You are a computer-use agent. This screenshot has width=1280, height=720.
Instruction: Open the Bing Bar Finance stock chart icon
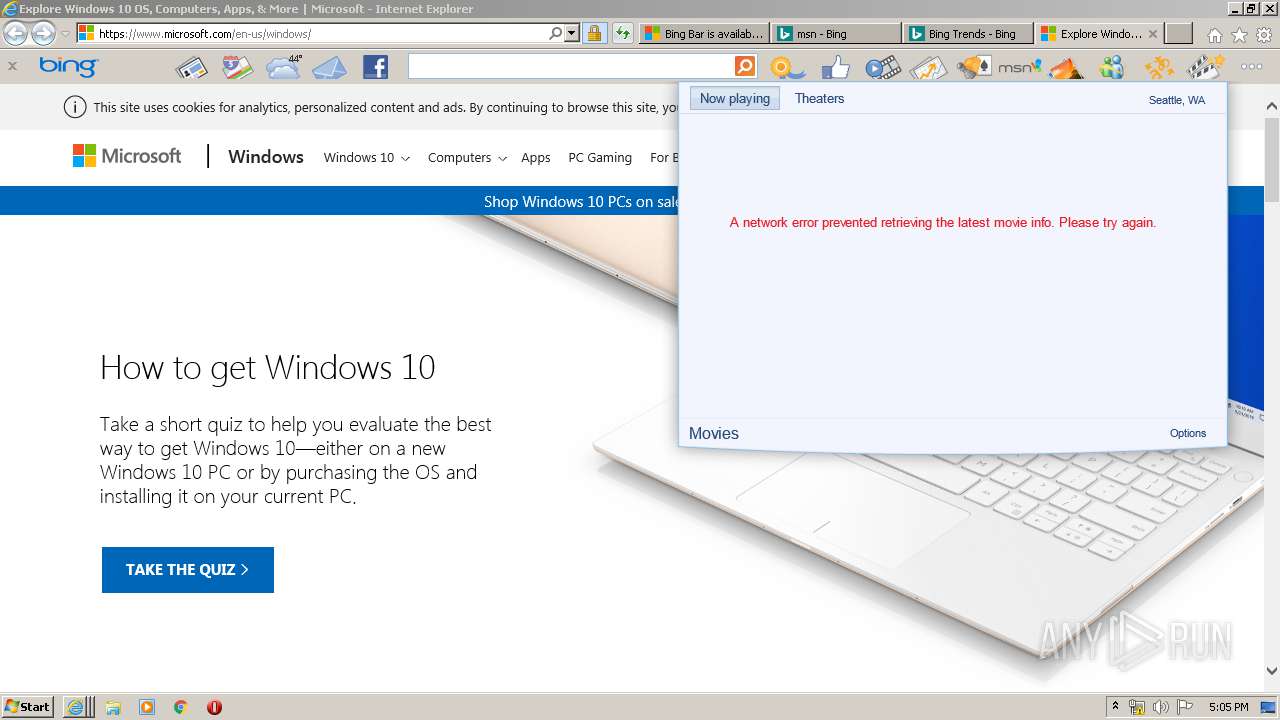928,68
